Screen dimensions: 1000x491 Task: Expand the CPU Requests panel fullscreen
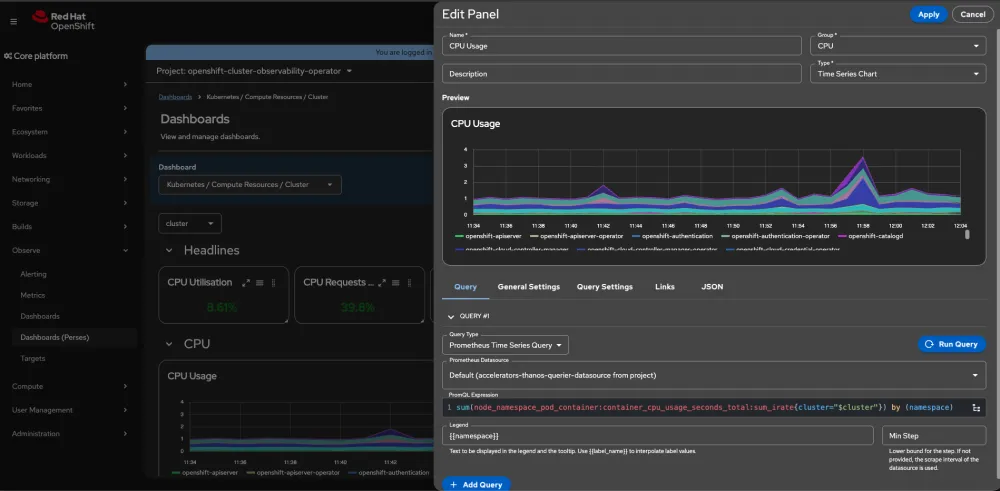pos(382,282)
